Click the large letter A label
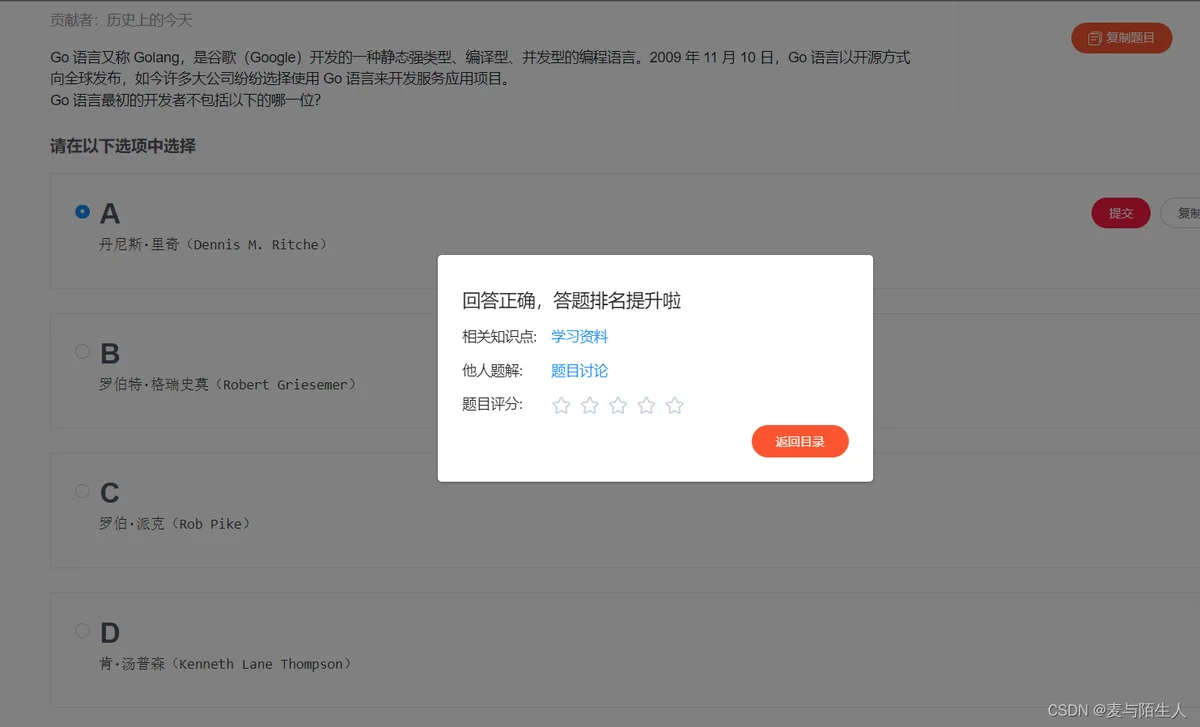The image size is (1200, 727). pyautogui.click(x=110, y=214)
